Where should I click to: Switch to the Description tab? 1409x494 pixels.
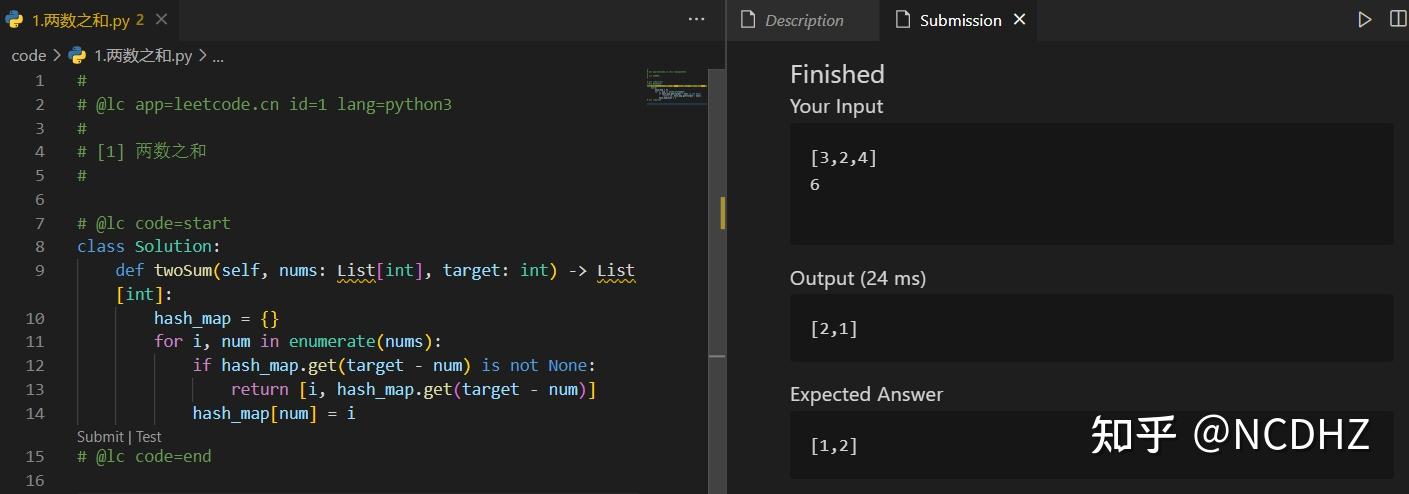tap(803, 20)
